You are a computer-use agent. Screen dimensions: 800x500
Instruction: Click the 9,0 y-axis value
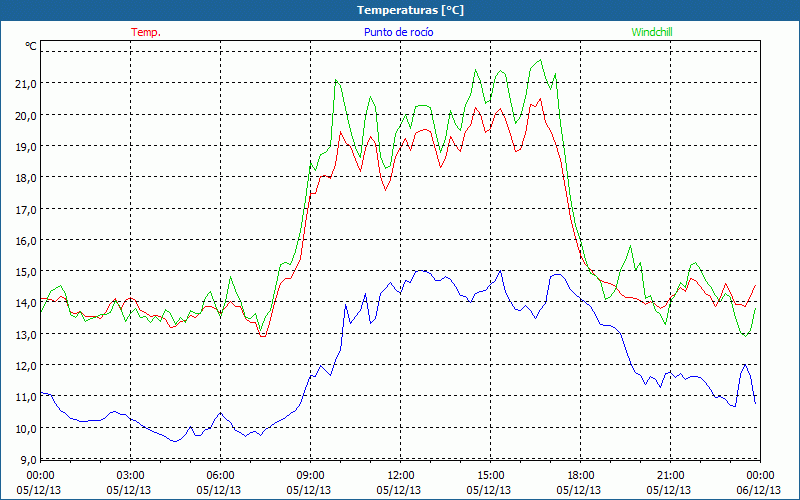coord(28,459)
